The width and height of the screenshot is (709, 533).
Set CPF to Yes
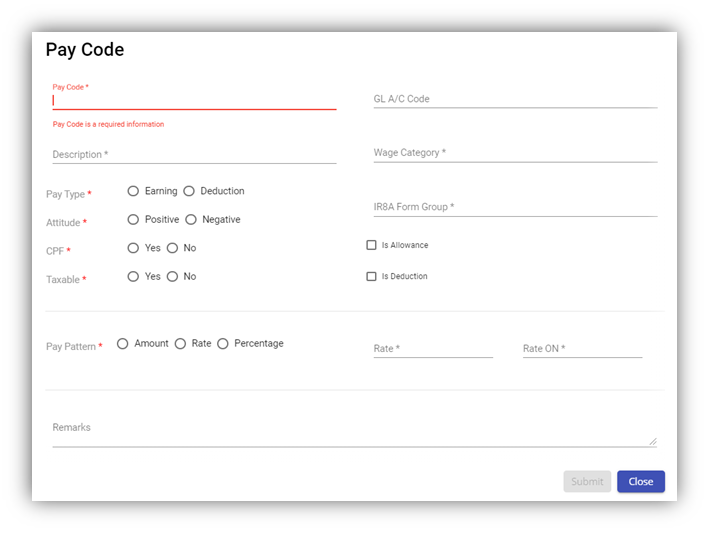coord(134,248)
